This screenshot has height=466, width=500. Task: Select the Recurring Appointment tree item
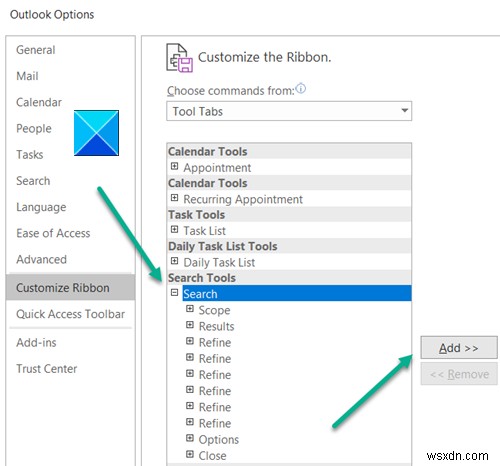coord(243,199)
